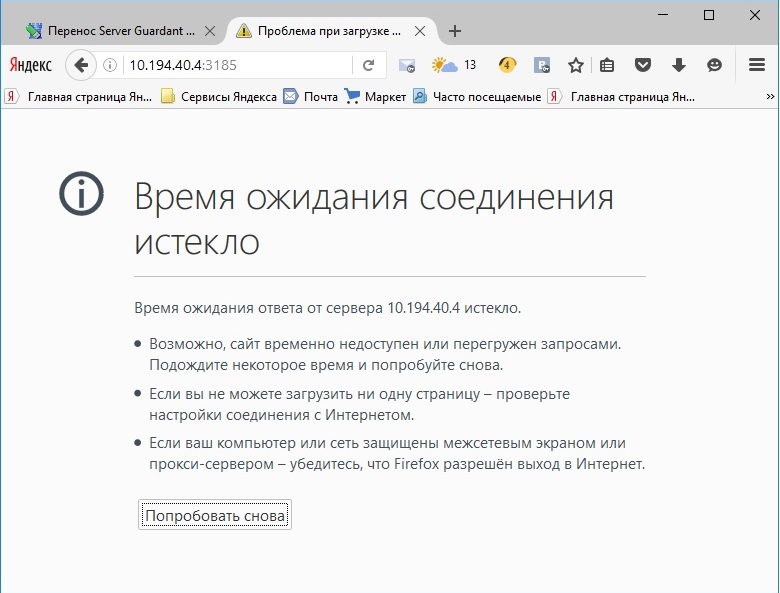Open the Pocket save icon
Screen dimensions: 780x593
click(644, 66)
